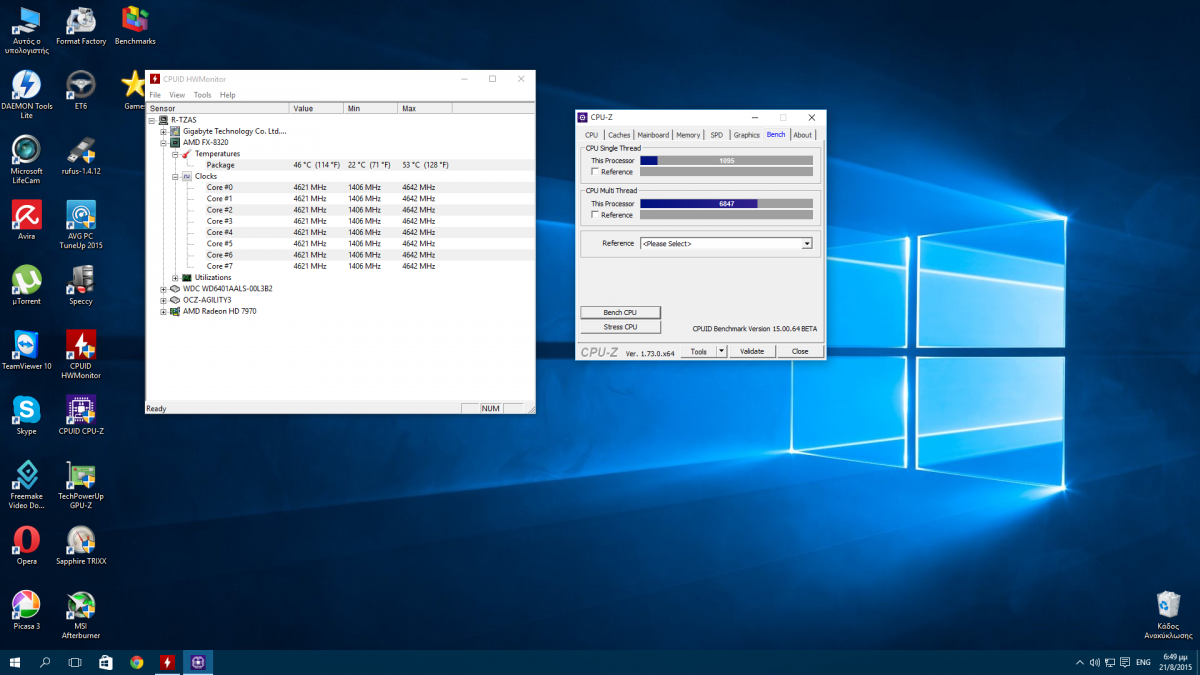
Task: Select DAEMON Tools Lite desktop icon
Action: click(26, 95)
